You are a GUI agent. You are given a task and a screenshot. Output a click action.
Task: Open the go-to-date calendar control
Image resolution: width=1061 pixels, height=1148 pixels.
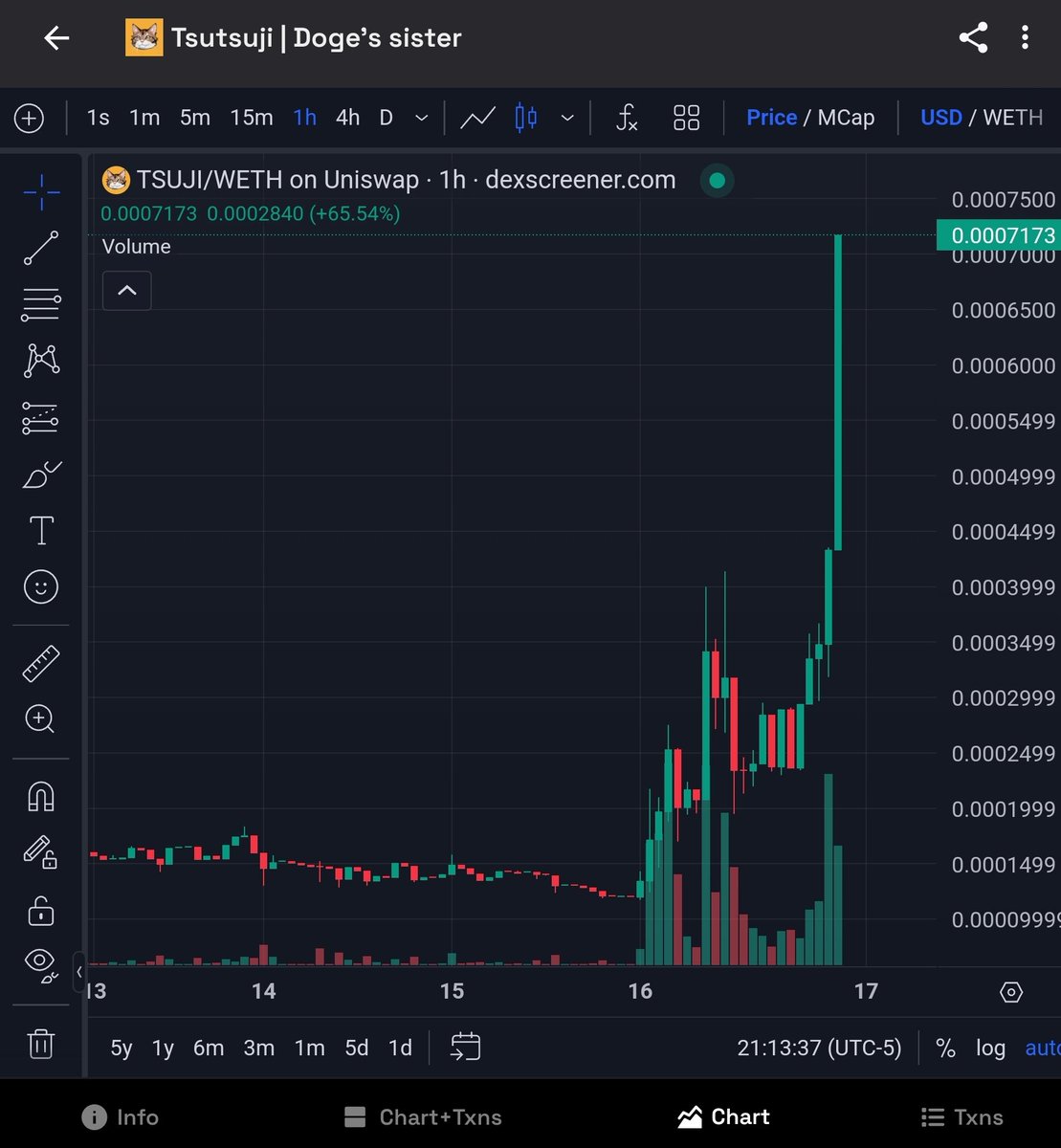tap(466, 1048)
